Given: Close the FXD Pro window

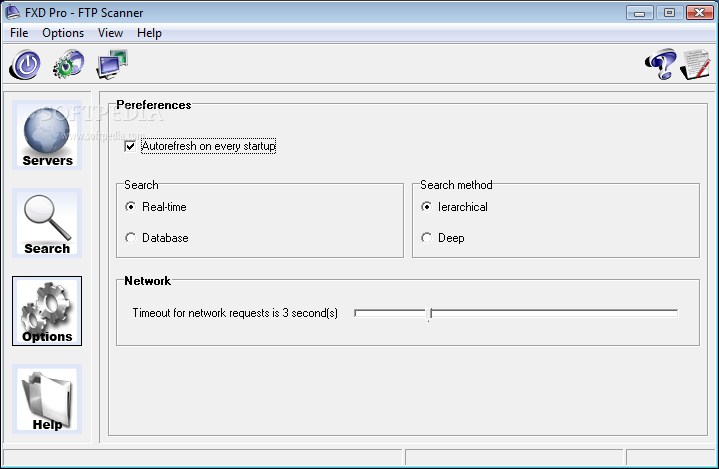Looking at the screenshot, I should coord(699,12).
